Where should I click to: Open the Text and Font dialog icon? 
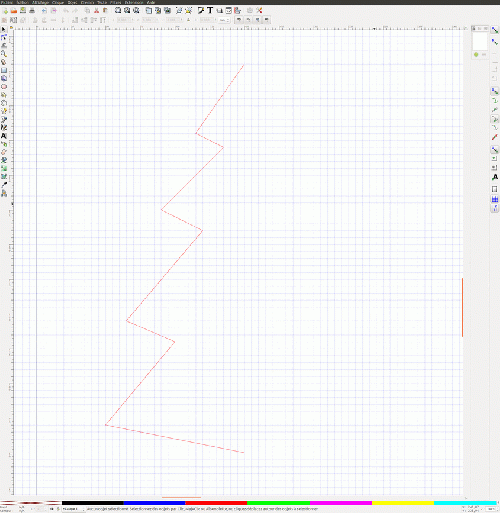pyautogui.click(x=210, y=11)
